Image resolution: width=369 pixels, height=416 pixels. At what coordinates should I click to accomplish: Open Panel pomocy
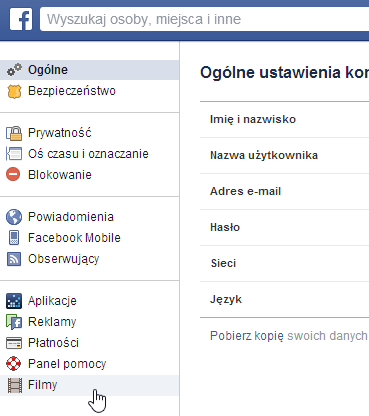89,364
